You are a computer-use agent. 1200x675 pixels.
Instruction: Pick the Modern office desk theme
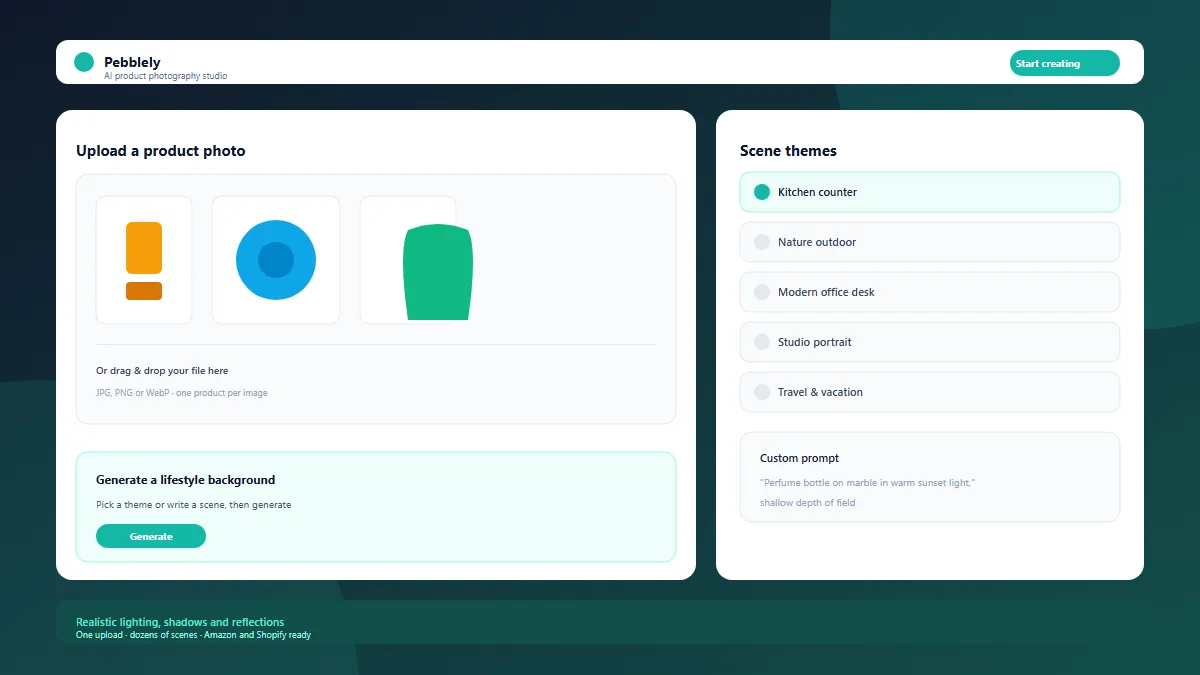click(x=930, y=292)
